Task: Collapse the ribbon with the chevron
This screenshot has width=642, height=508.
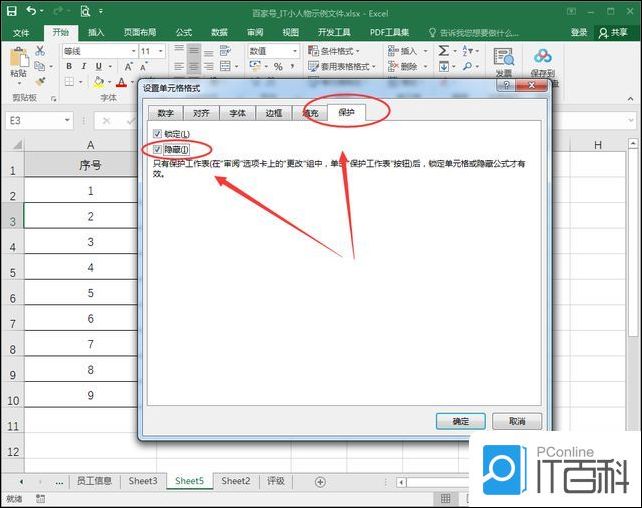Action: [631, 99]
